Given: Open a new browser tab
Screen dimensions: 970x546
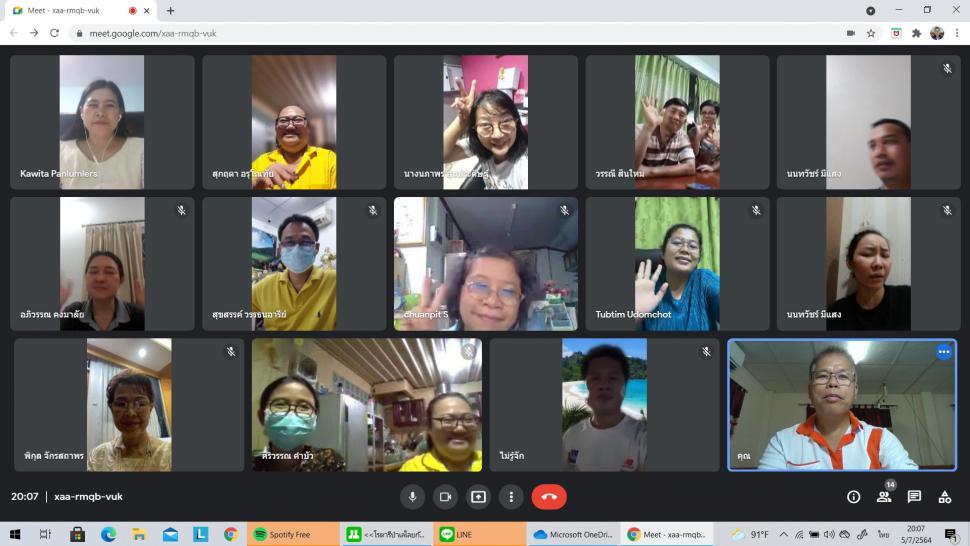Looking at the screenshot, I should click(x=170, y=11).
